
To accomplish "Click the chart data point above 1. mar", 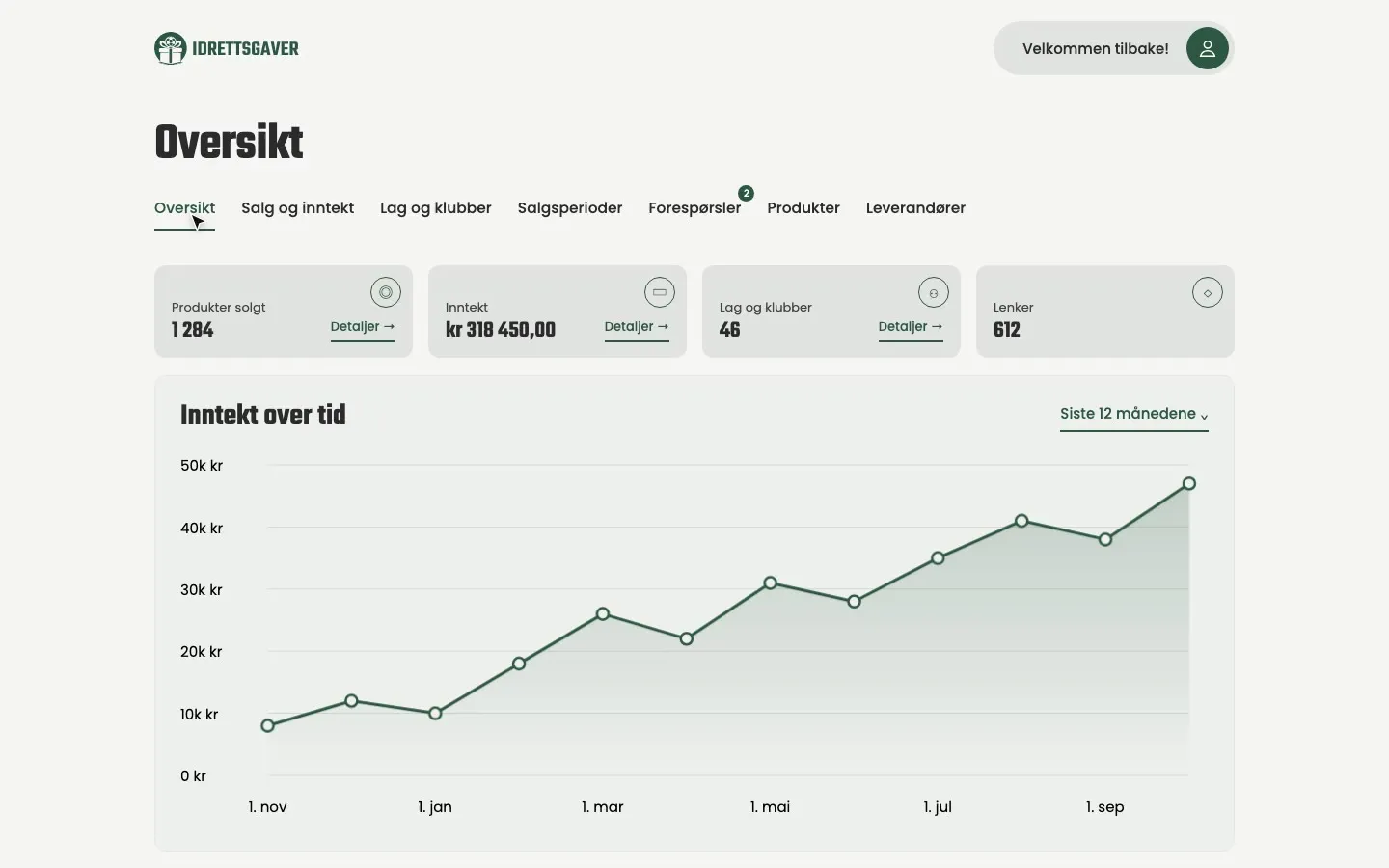I will click(603, 613).
